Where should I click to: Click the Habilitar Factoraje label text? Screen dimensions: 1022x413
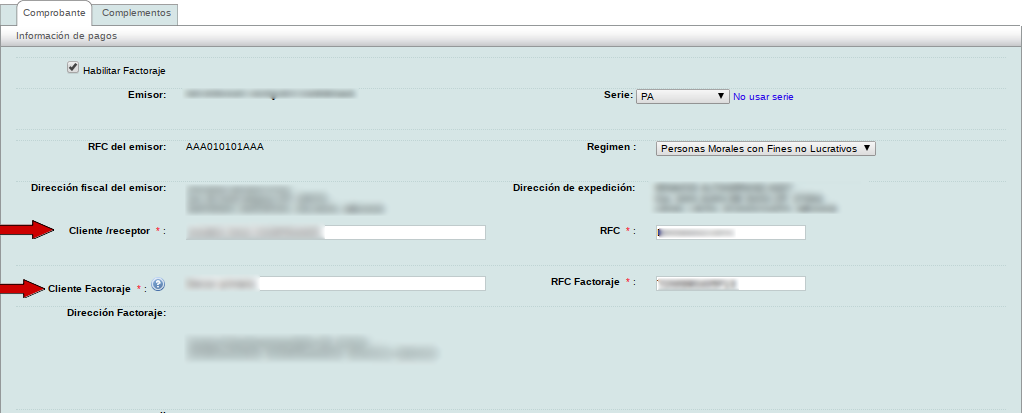[x=125, y=72]
